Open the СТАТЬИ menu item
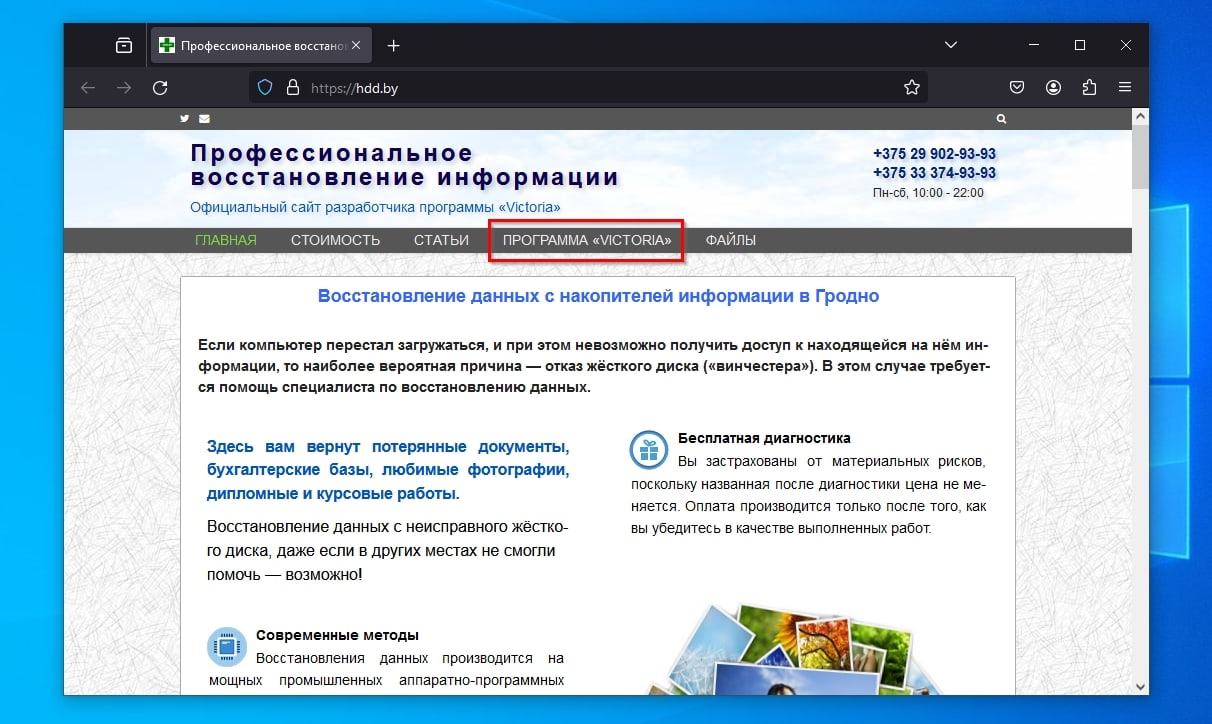 441,240
